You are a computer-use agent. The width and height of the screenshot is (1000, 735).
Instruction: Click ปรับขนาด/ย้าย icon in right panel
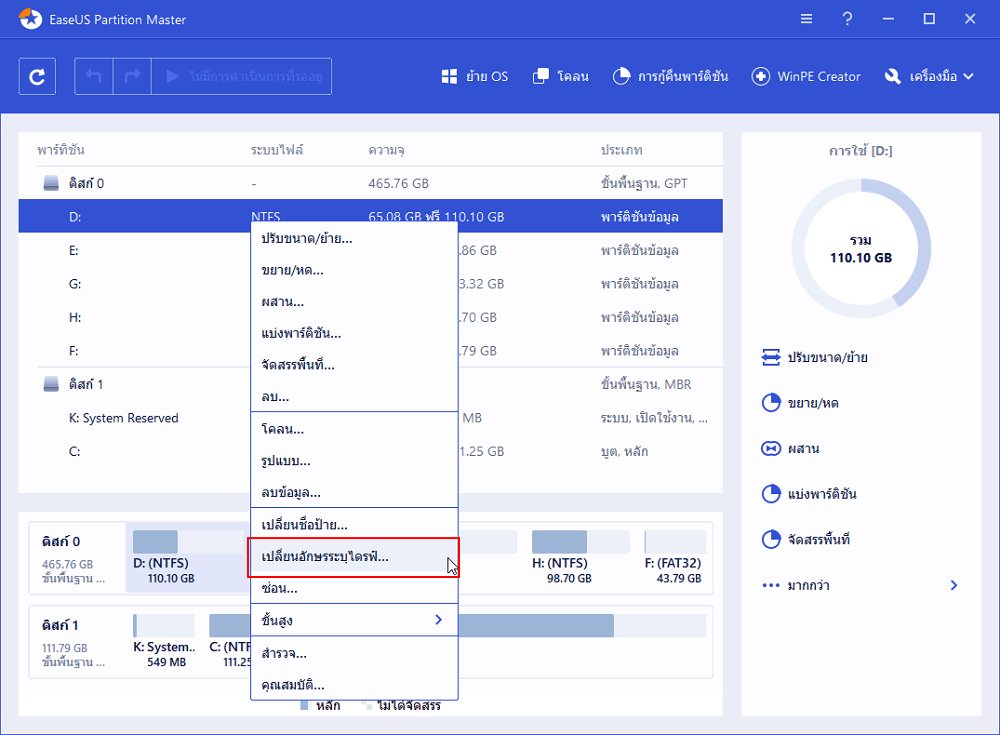tap(770, 357)
